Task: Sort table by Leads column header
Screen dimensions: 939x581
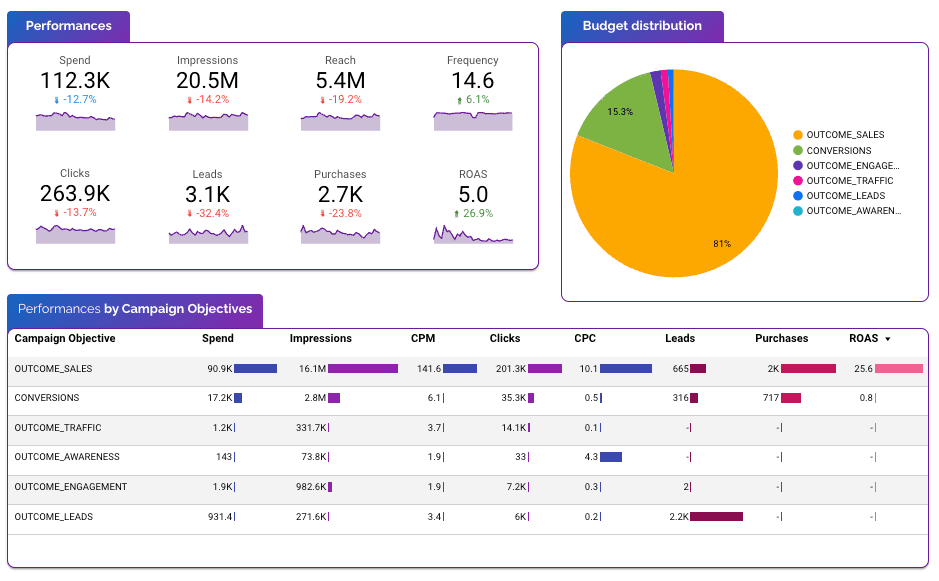Action: 680,338
